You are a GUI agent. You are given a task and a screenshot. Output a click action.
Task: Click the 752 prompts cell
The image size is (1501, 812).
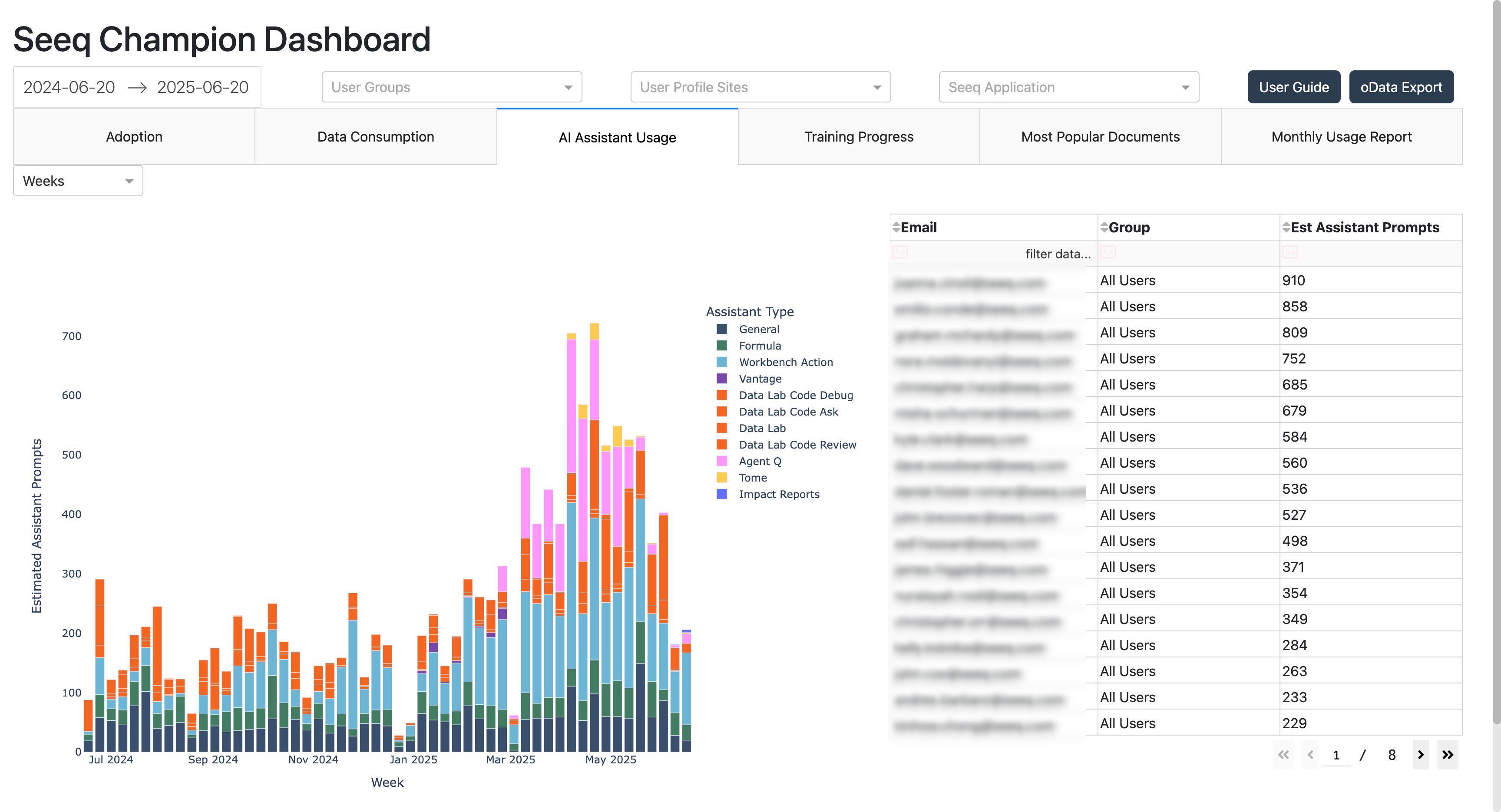pyautogui.click(x=1370, y=358)
